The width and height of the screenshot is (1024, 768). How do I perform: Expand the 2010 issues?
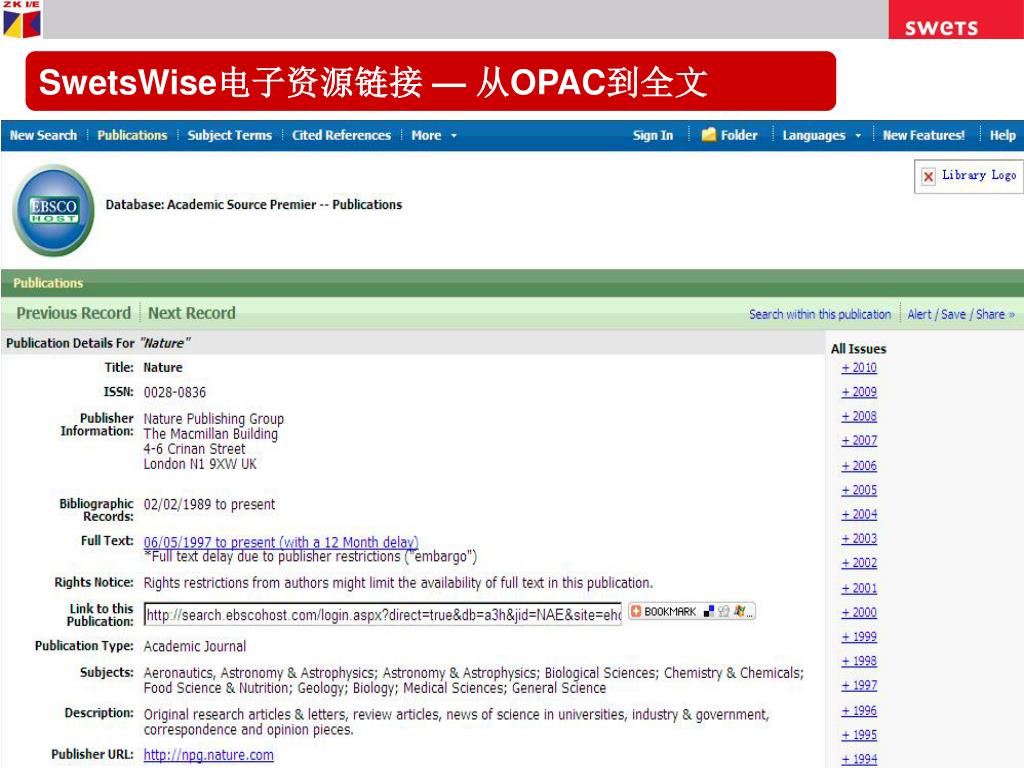point(859,368)
